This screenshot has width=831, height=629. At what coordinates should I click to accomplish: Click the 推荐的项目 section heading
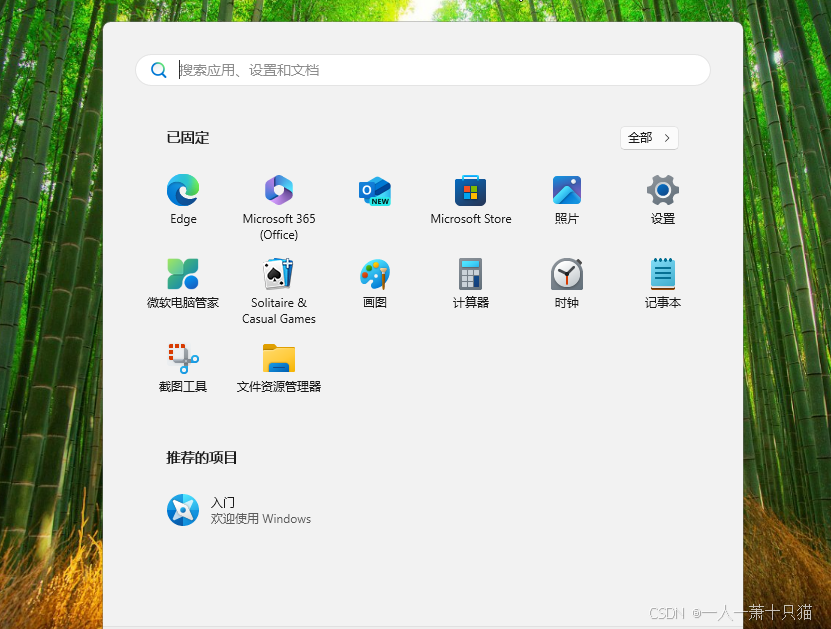point(201,457)
